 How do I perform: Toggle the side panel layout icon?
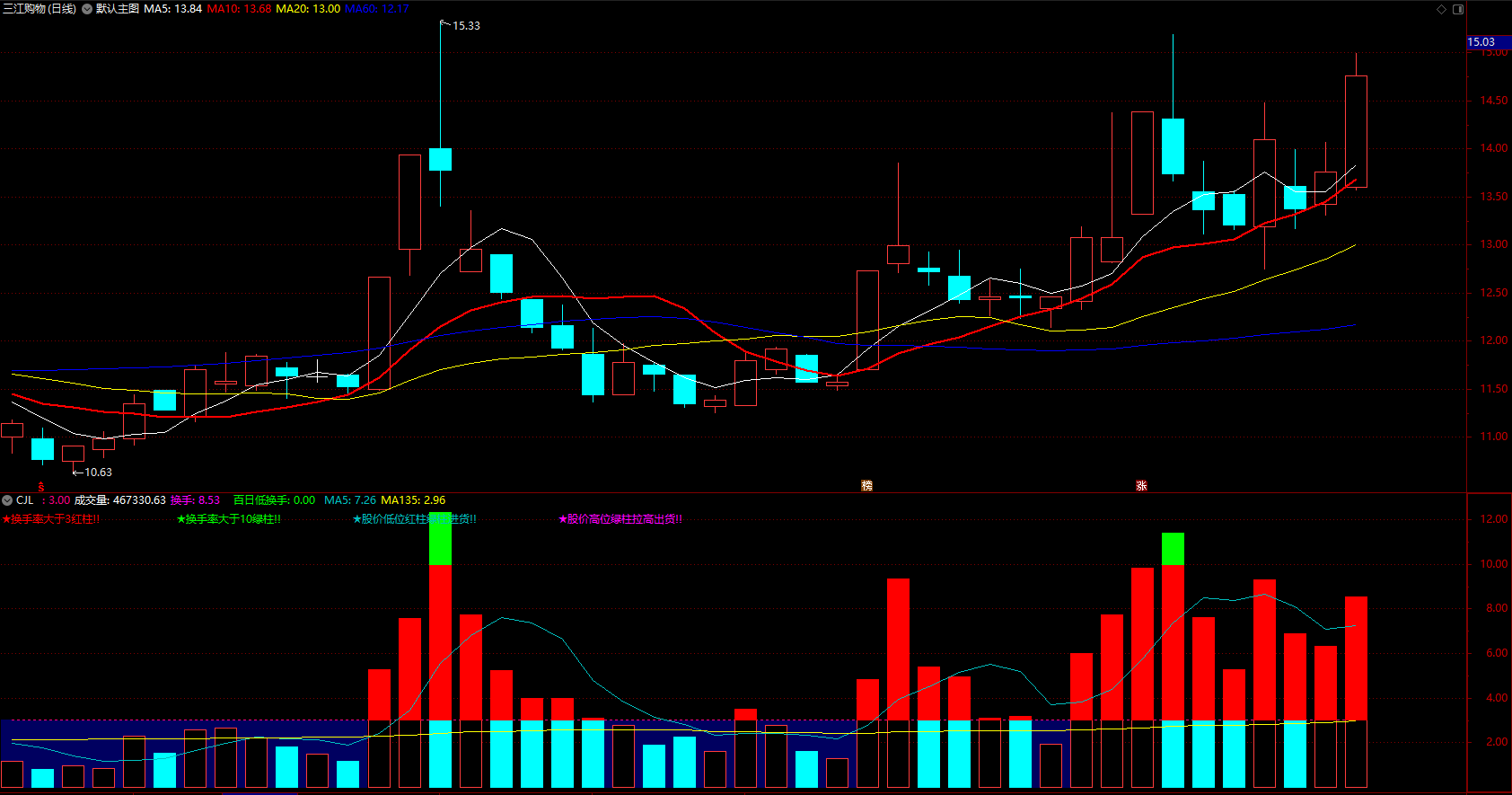tap(1458, 9)
